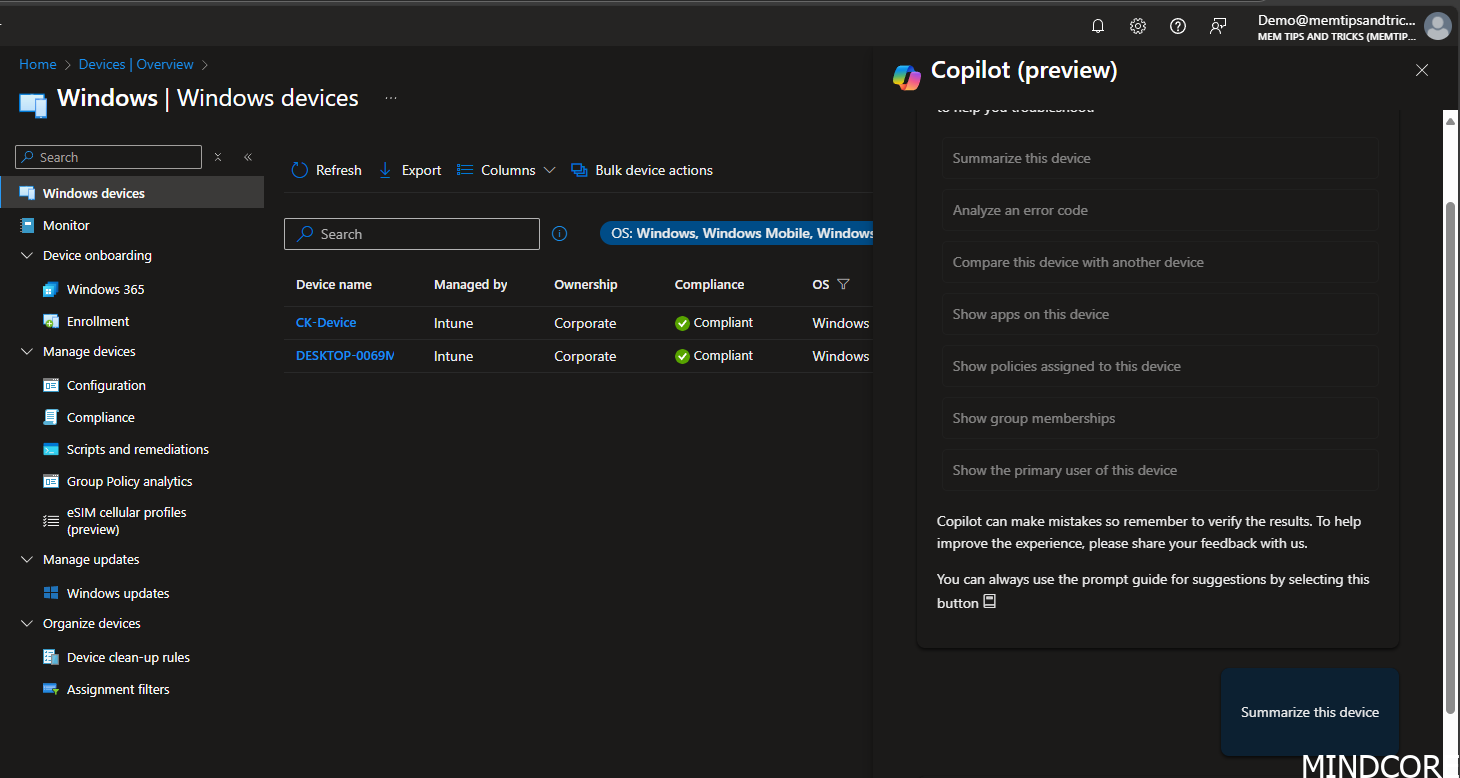This screenshot has height=778, width=1460.
Task: Click the Copilot logo in the panel header
Action: 906,76
